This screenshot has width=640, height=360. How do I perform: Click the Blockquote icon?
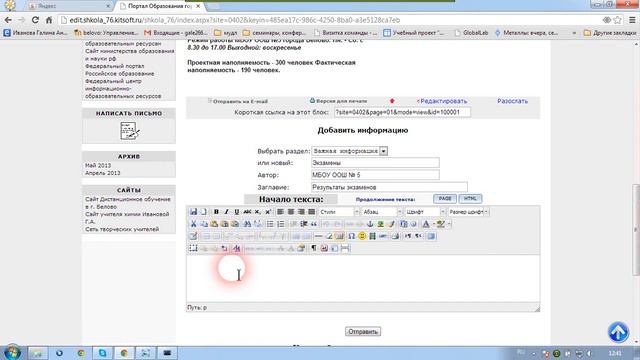coord(314,224)
